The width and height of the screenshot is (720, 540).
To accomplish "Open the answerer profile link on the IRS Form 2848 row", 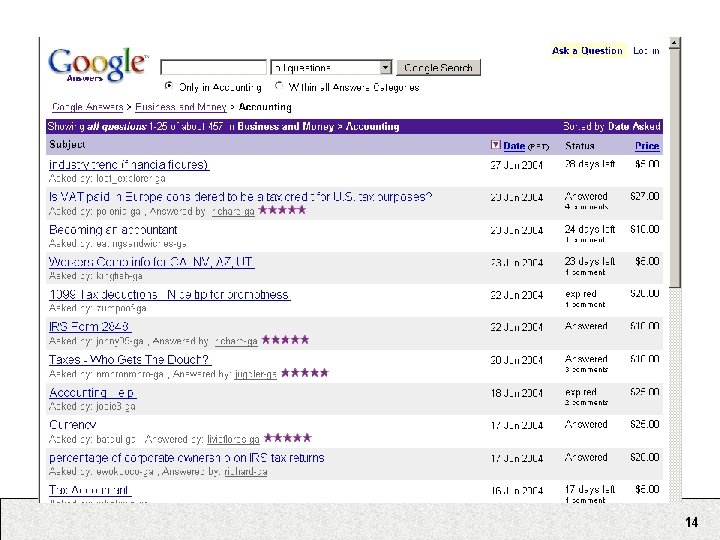I will 236,341.
